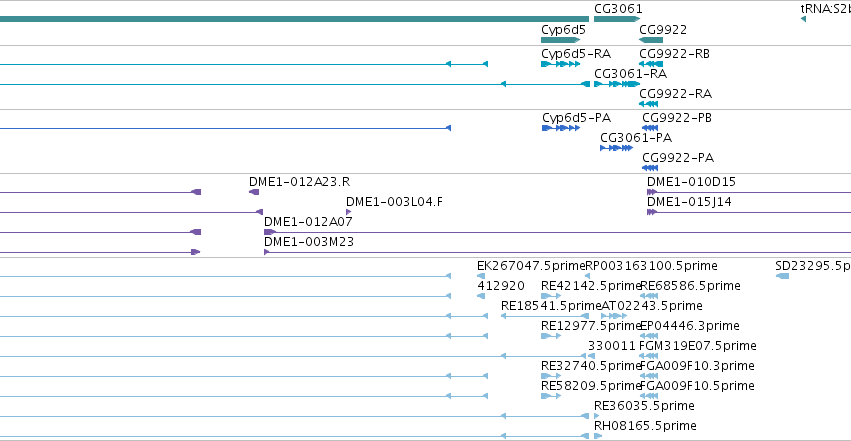Click the CG9922-PB protein label
This screenshot has height=441, width=851.
tap(677, 118)
